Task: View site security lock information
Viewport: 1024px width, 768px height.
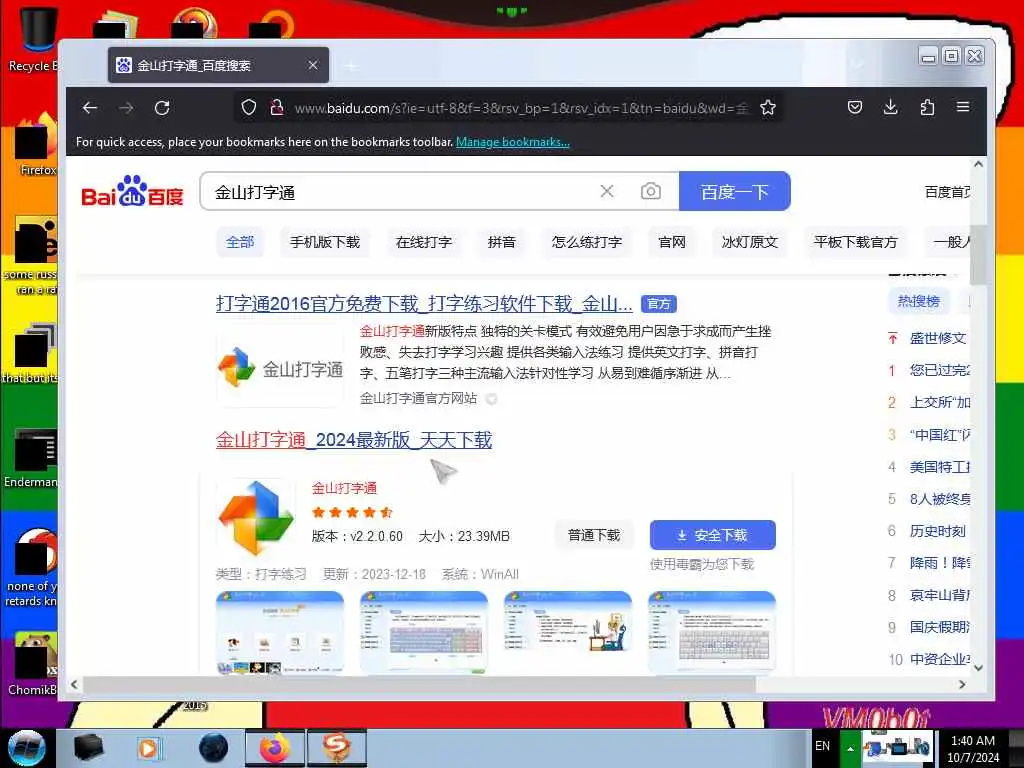Action: [277, 108]
